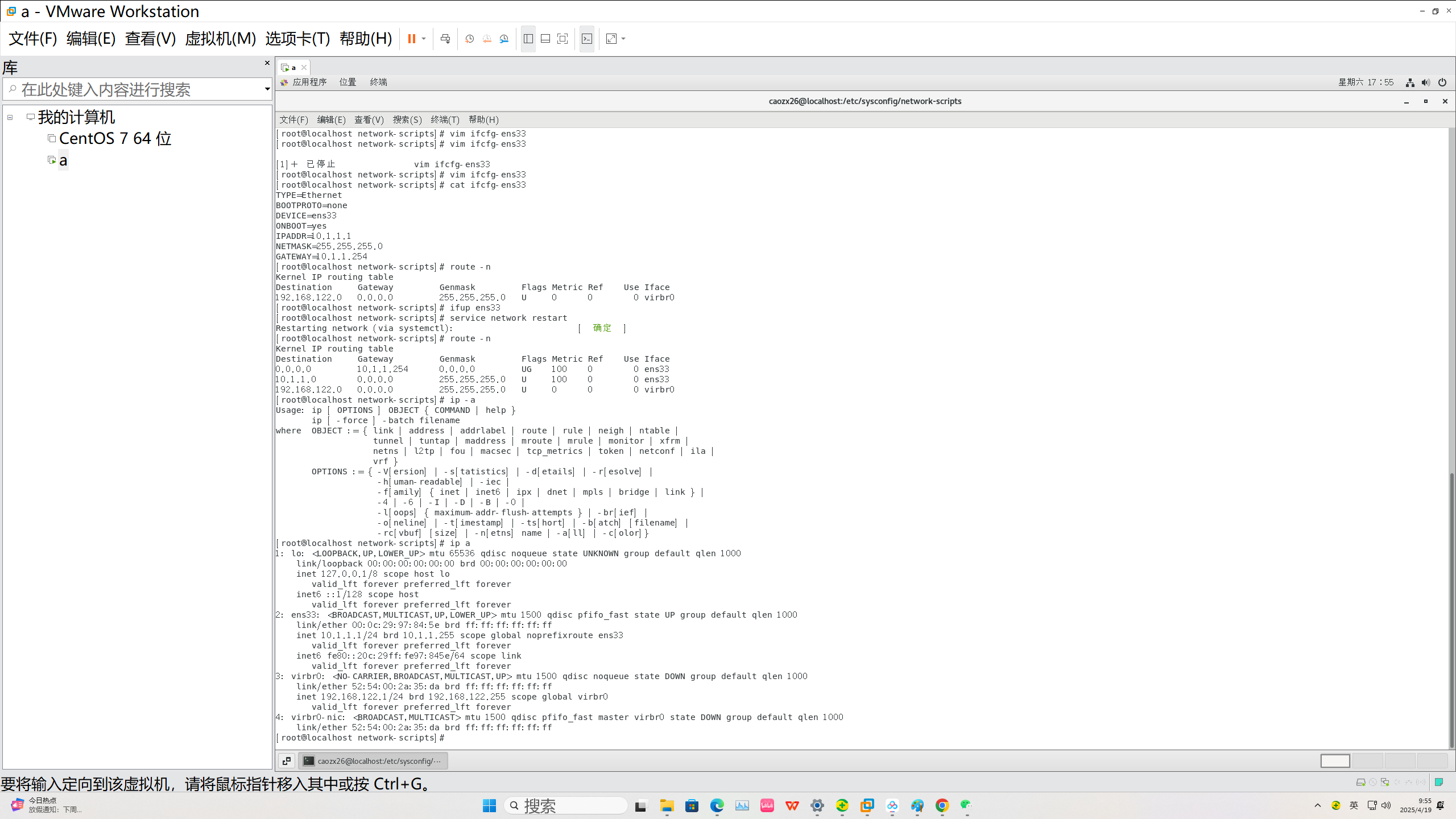
Task: Open terminal's 搜索(S) menu
Action: (407, 119)
